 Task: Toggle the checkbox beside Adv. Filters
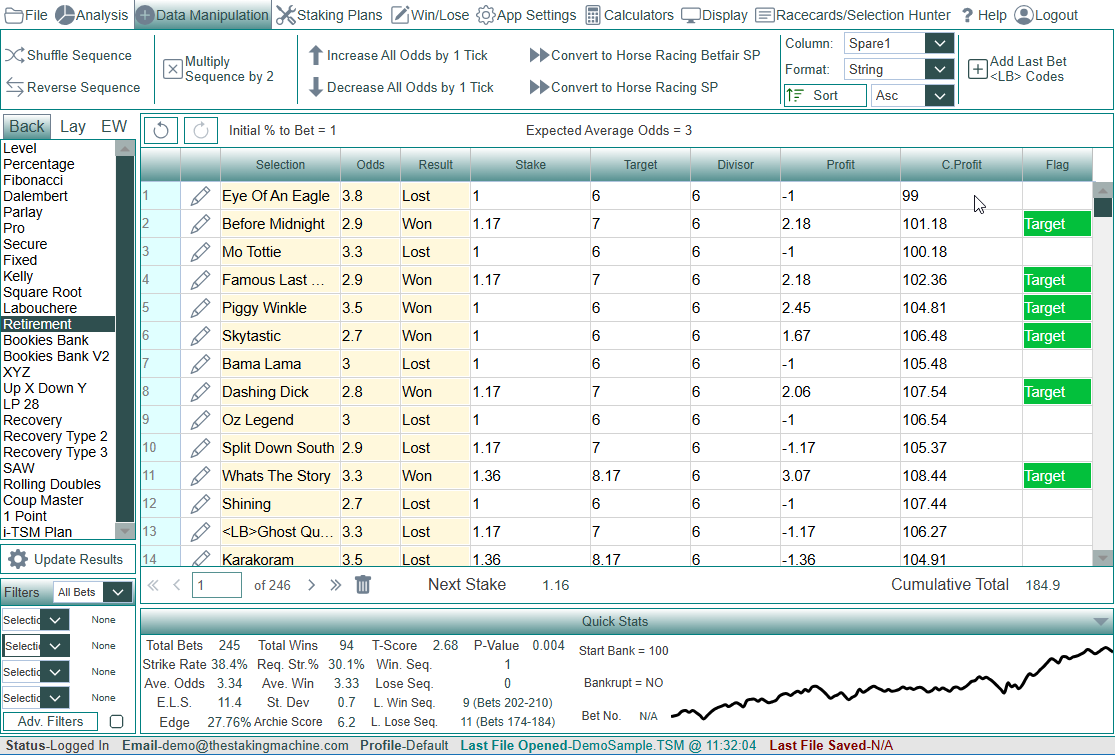[116, 721]
